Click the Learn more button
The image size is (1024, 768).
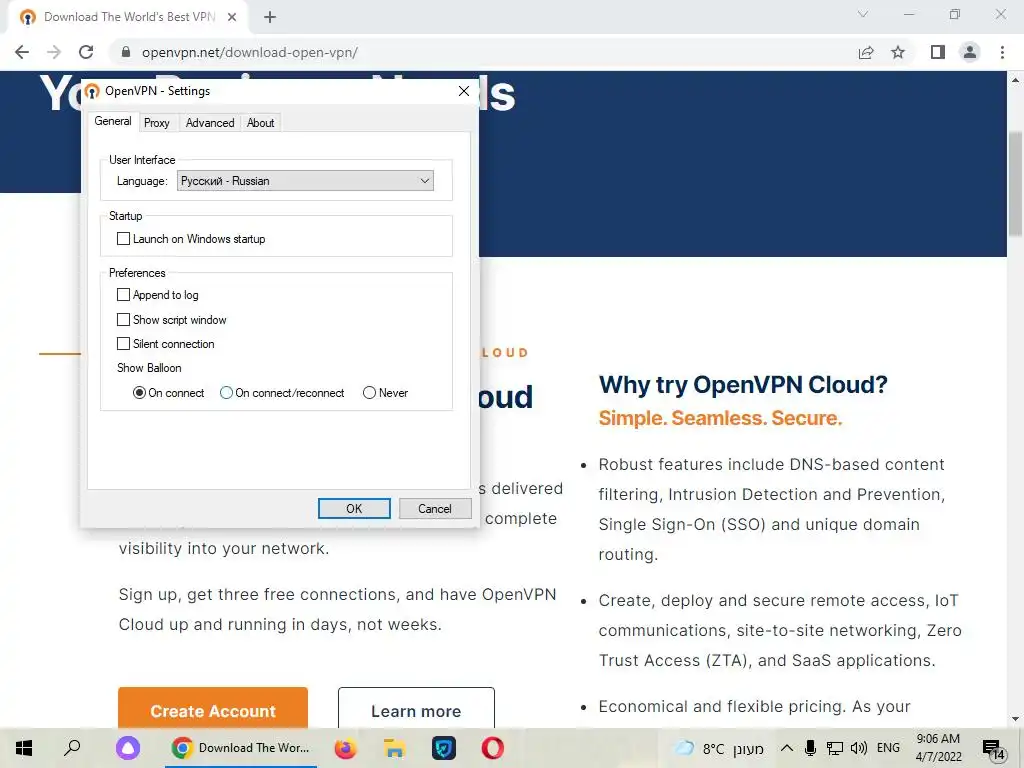(416, 709)
